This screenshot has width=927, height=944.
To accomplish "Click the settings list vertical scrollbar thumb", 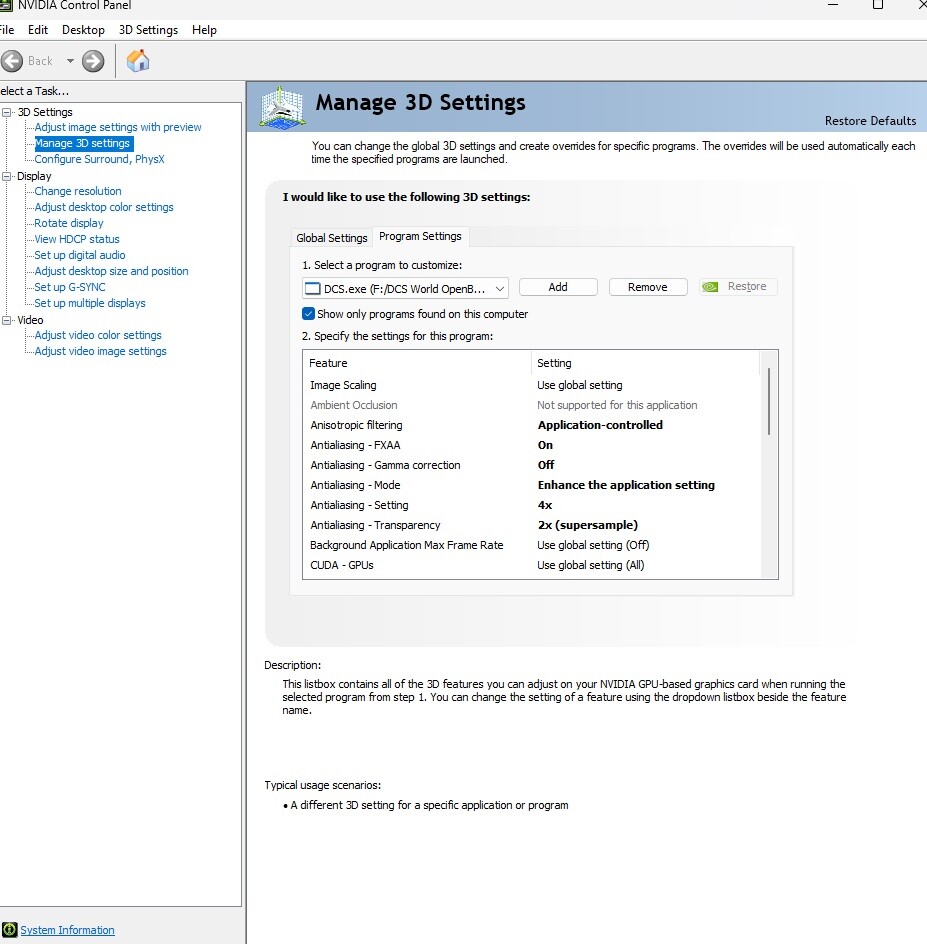I will (x=769, y=402).
